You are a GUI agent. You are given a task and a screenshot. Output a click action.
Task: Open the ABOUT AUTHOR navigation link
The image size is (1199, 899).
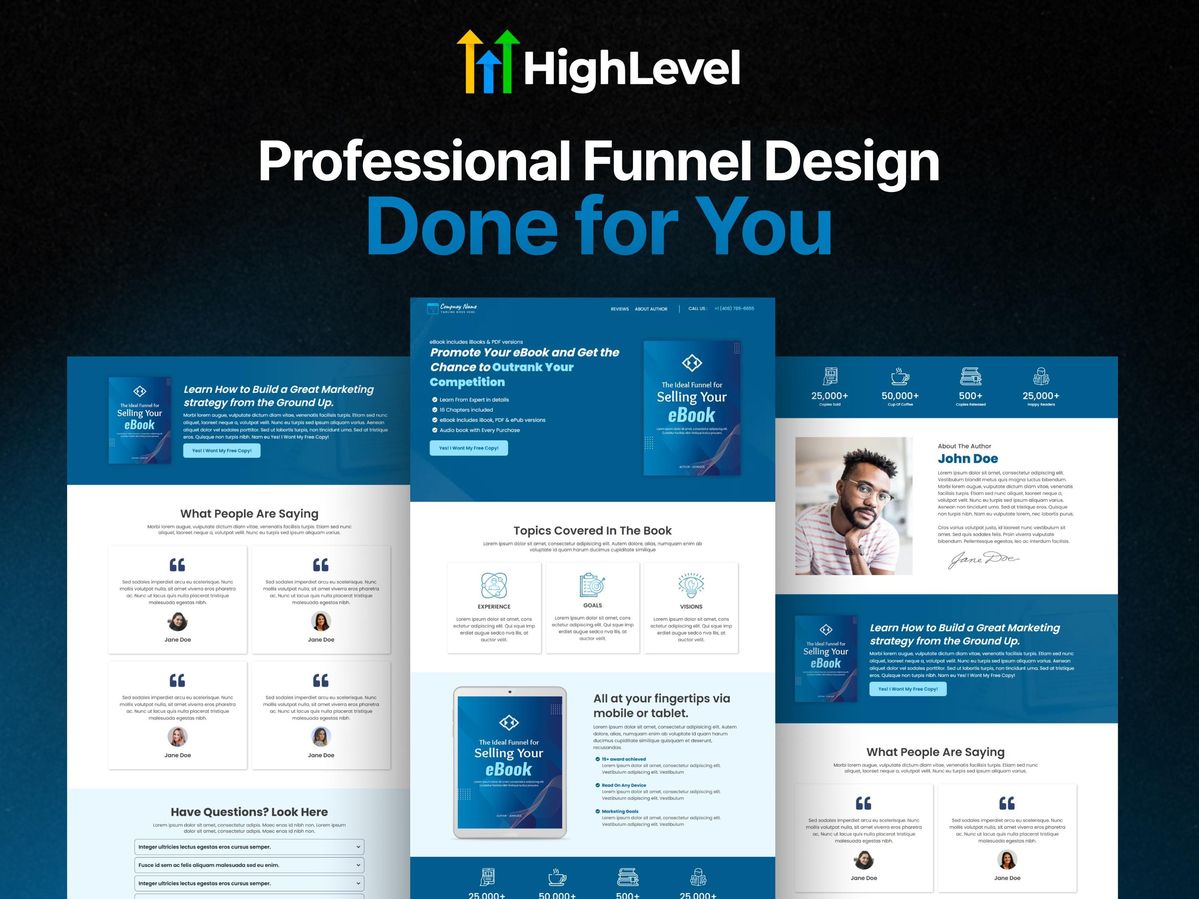[x=651, y=309]
